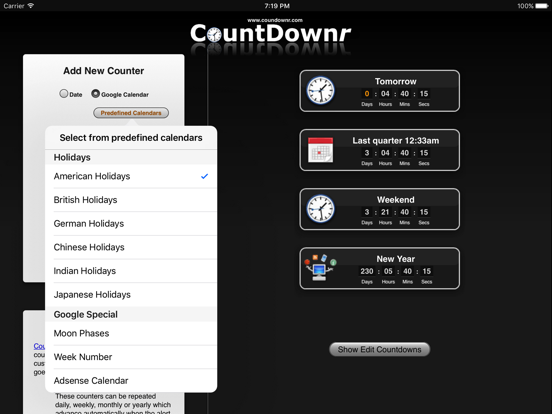Open the www.coundownr.com link

(275, 20)
